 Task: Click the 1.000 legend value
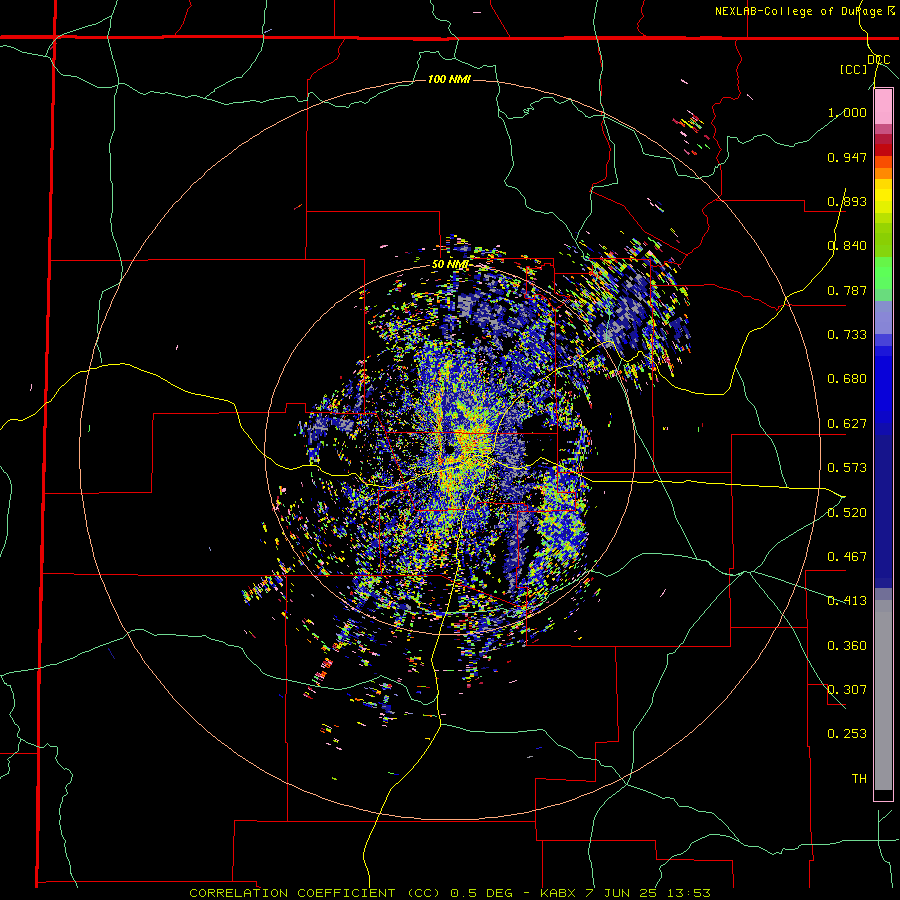tap(847, 112)
